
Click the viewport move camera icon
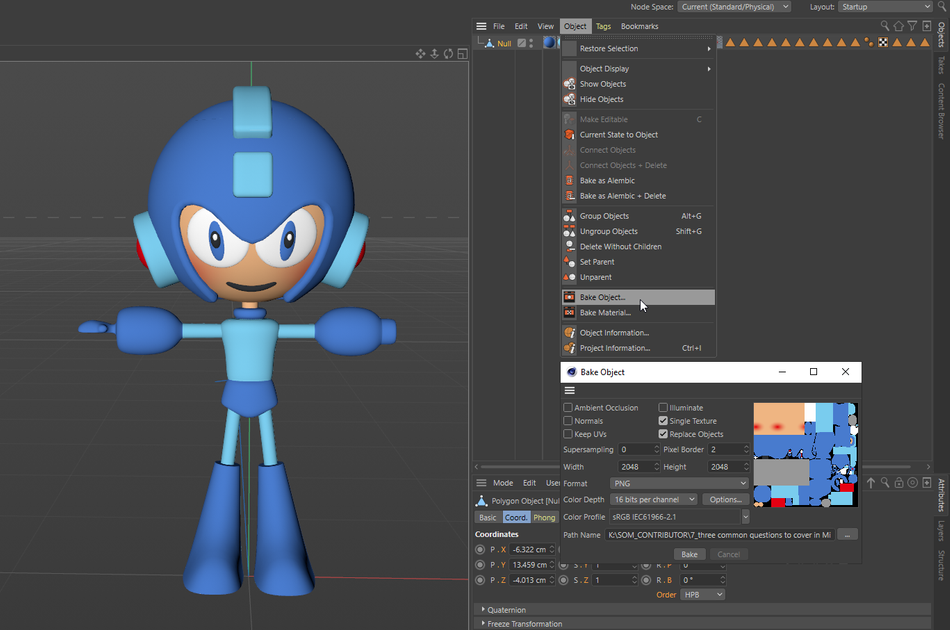(420, 54)
